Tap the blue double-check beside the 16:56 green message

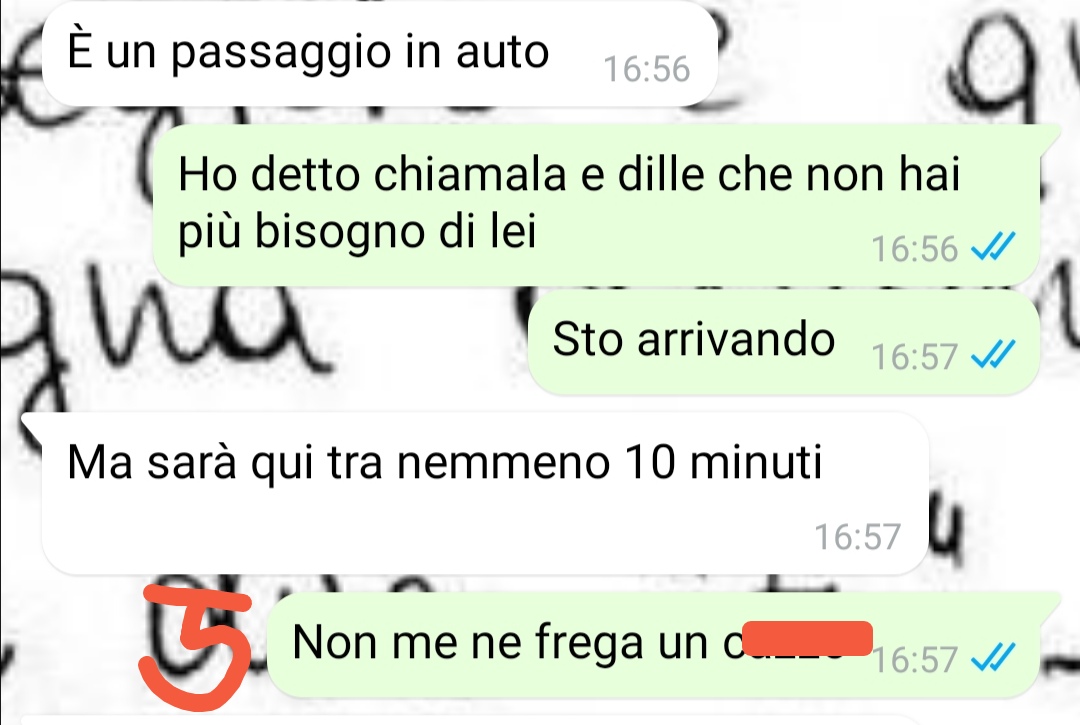click(x=993, y=247)
